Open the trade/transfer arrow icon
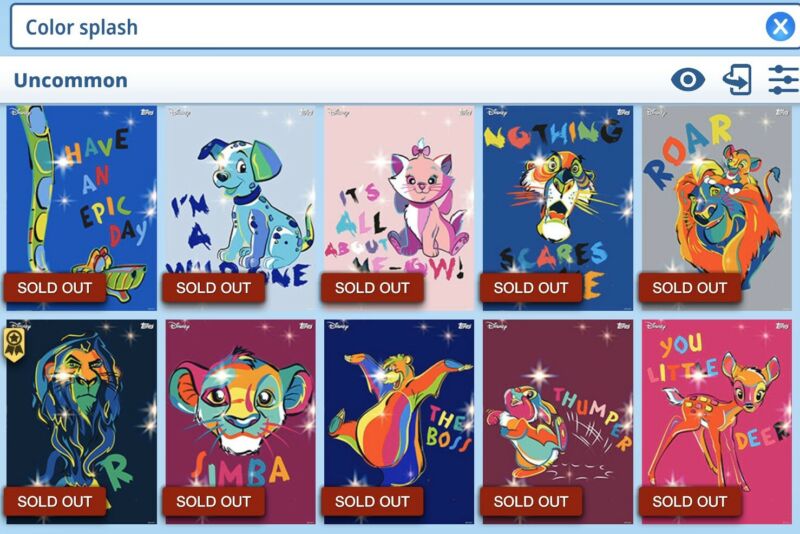800x534 pixels. [x=737, y=80]
